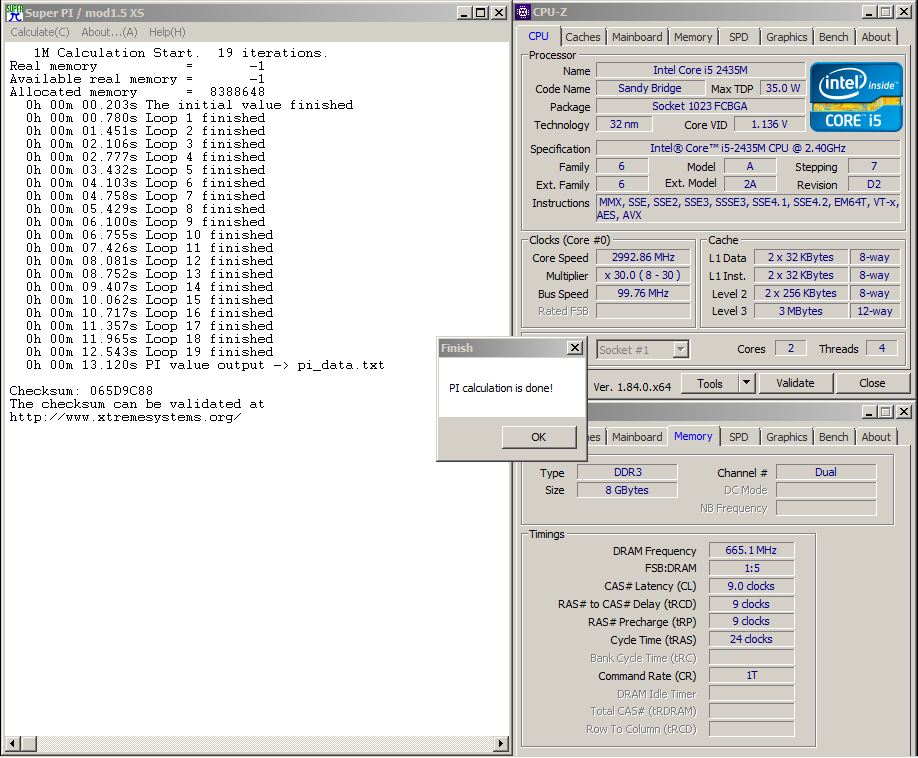Viewport: 918px width, 758px height.
Task: Click the Super PI horizontal scrollbar thumb
Action: tap(29, 743)
